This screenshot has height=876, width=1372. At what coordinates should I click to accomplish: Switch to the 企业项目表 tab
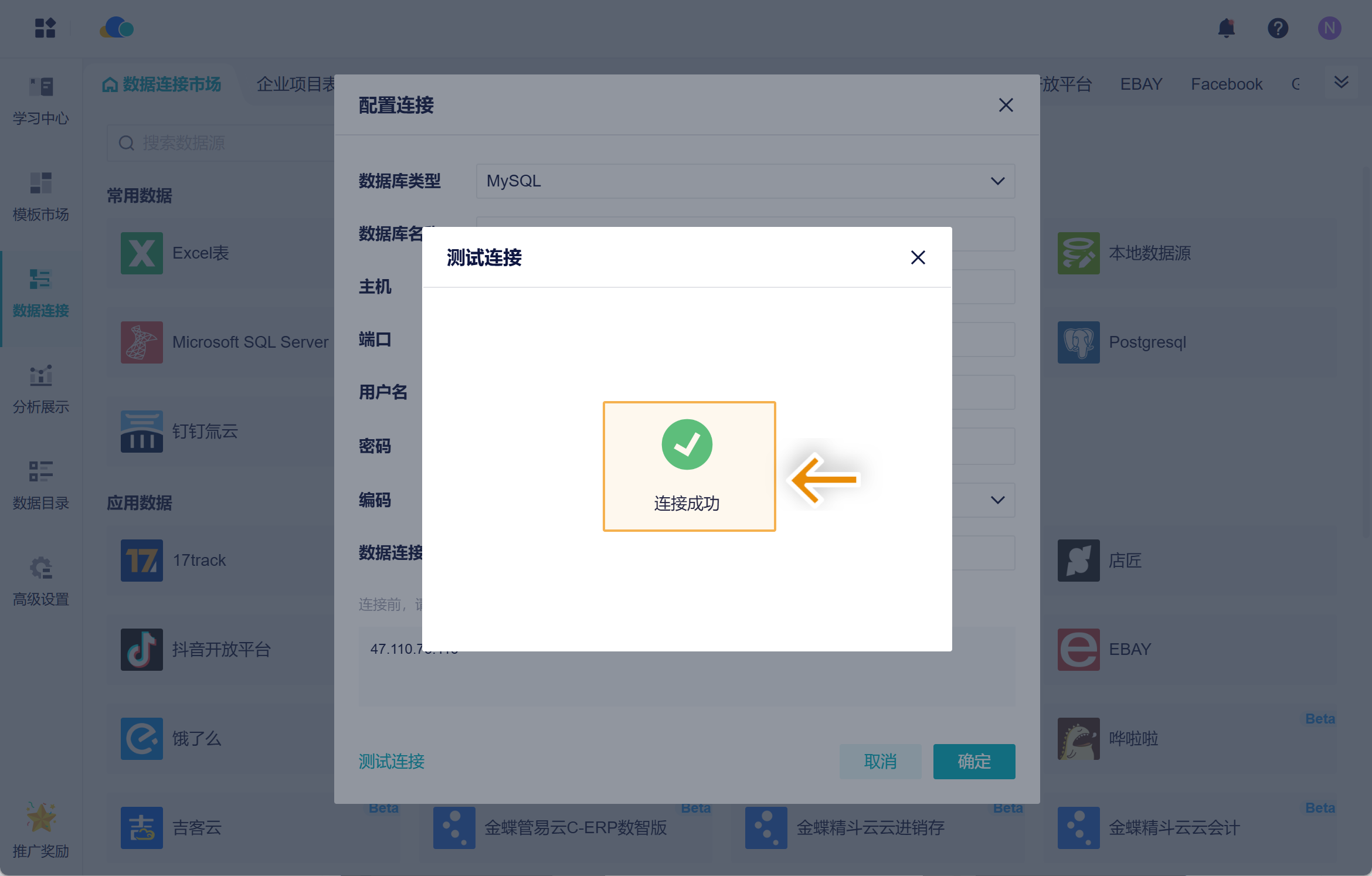(297, 84)
